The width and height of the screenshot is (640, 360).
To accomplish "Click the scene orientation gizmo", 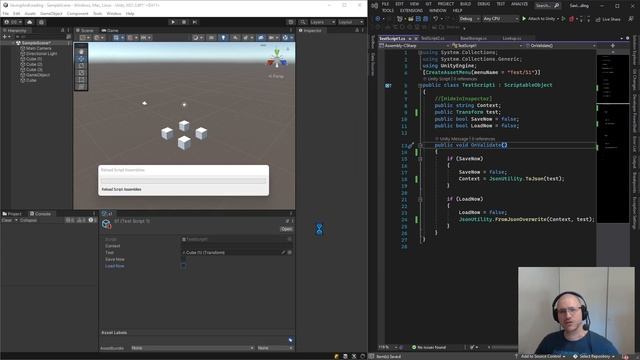I will pyautogui.click(x=277, y=59).
